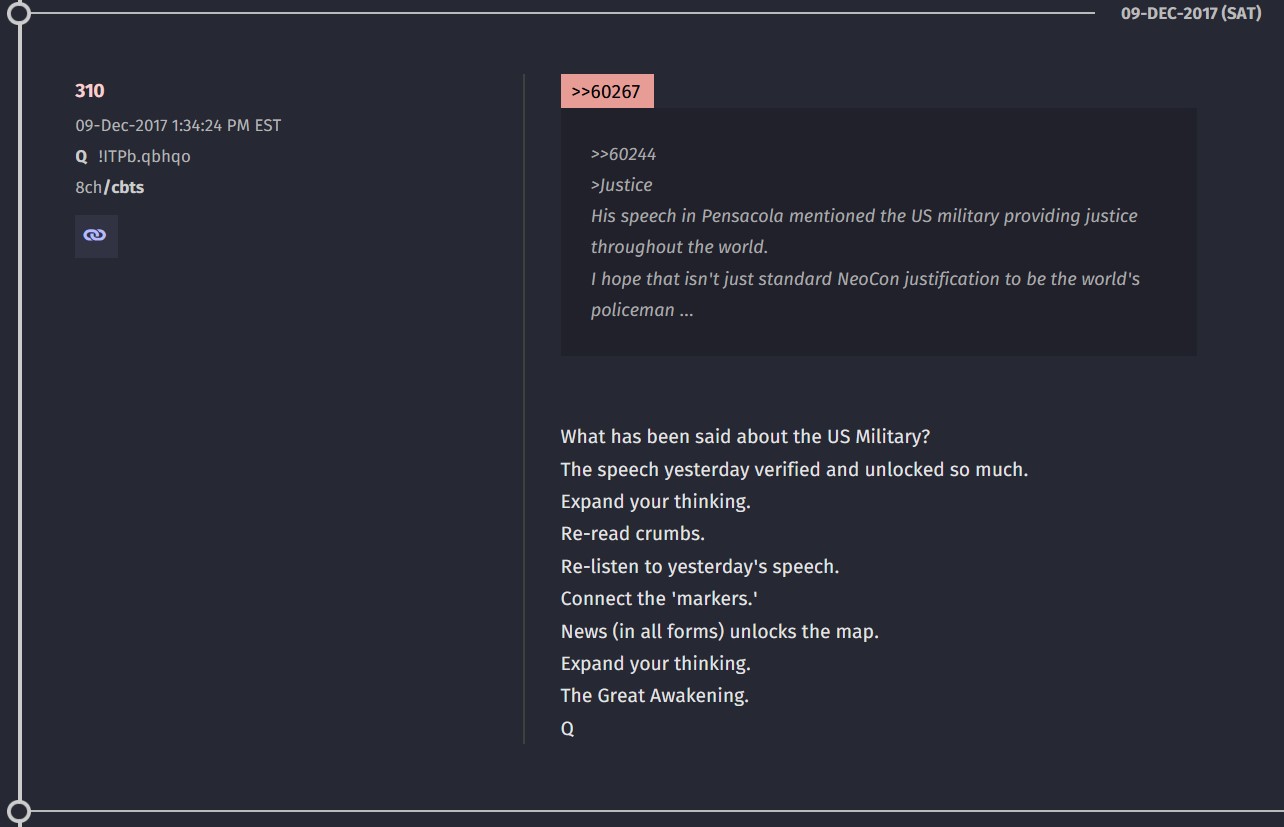This screenshot has width=1284, height=827.
Task: Click the top timeline circle marker
Action: (x=18, y=13)
